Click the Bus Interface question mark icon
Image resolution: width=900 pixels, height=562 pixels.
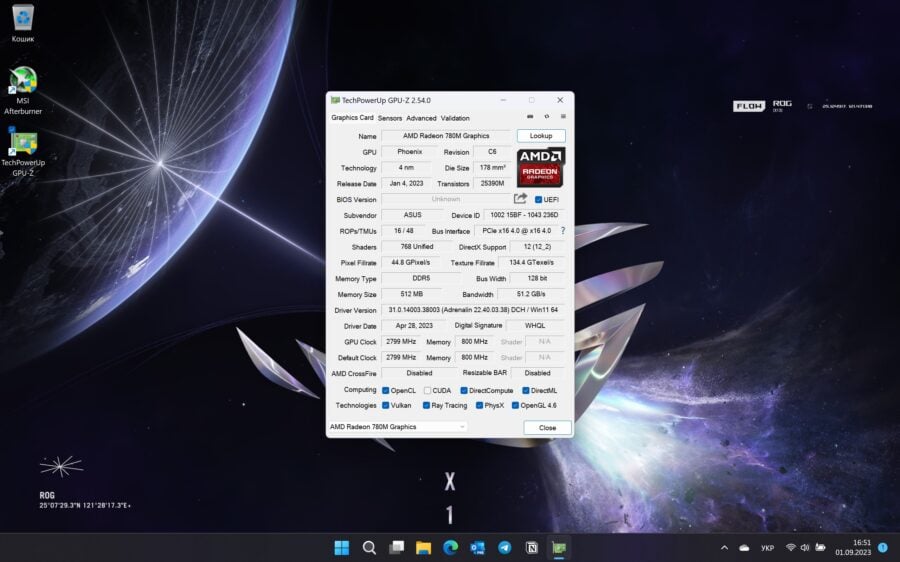point(562,231)
